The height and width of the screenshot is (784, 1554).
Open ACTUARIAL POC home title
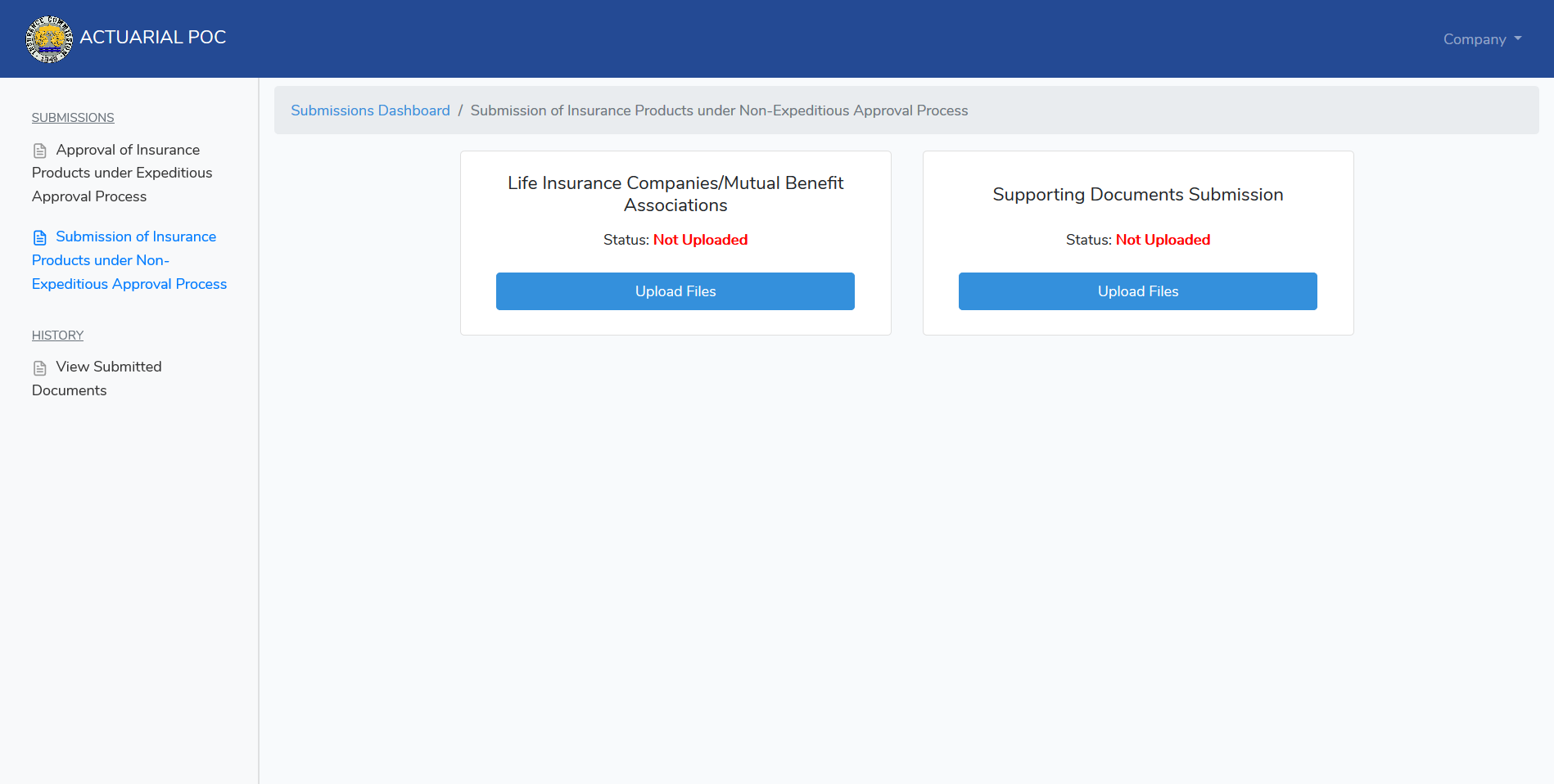153,38
